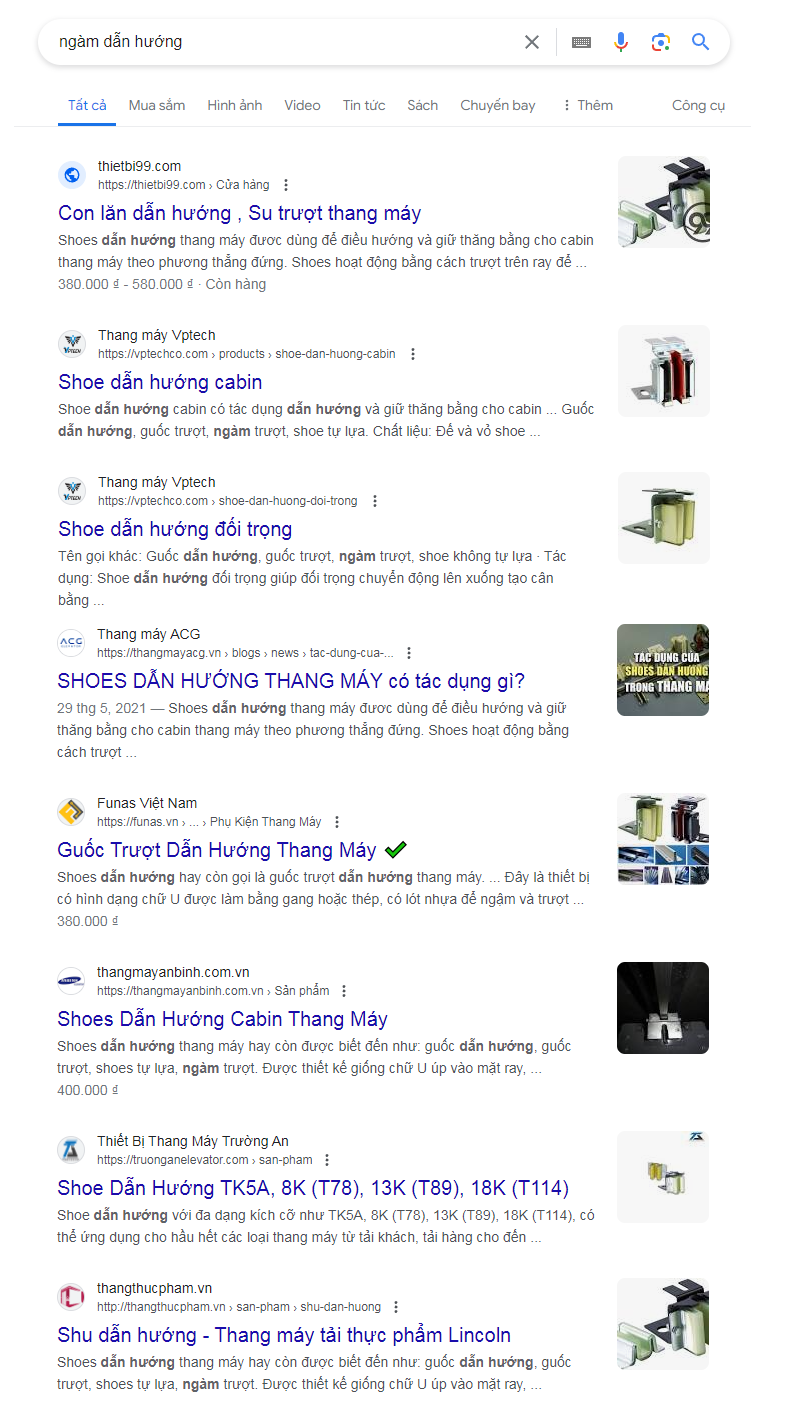800x1417 pixels.
Task: Open 'Shoe dẫn hướng cabin' result link
Action: [160, 382]
